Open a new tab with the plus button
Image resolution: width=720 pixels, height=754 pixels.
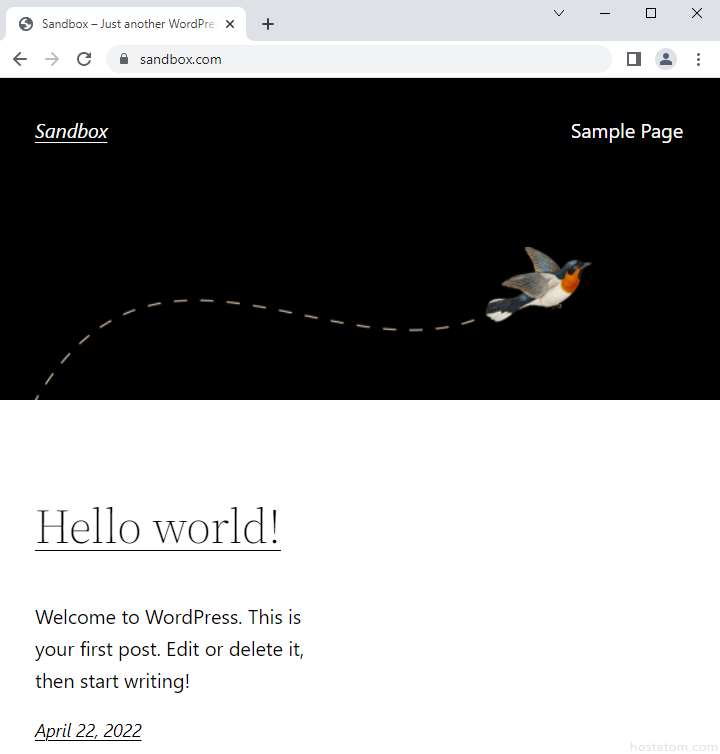tap(268, 24)
